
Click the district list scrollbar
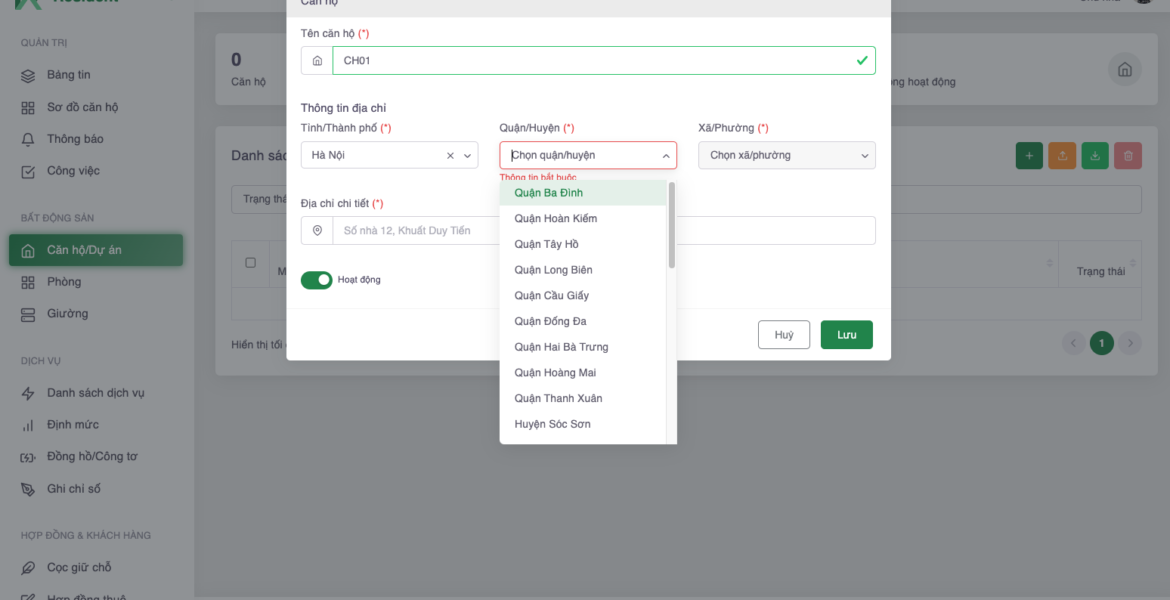coord(671,225)
